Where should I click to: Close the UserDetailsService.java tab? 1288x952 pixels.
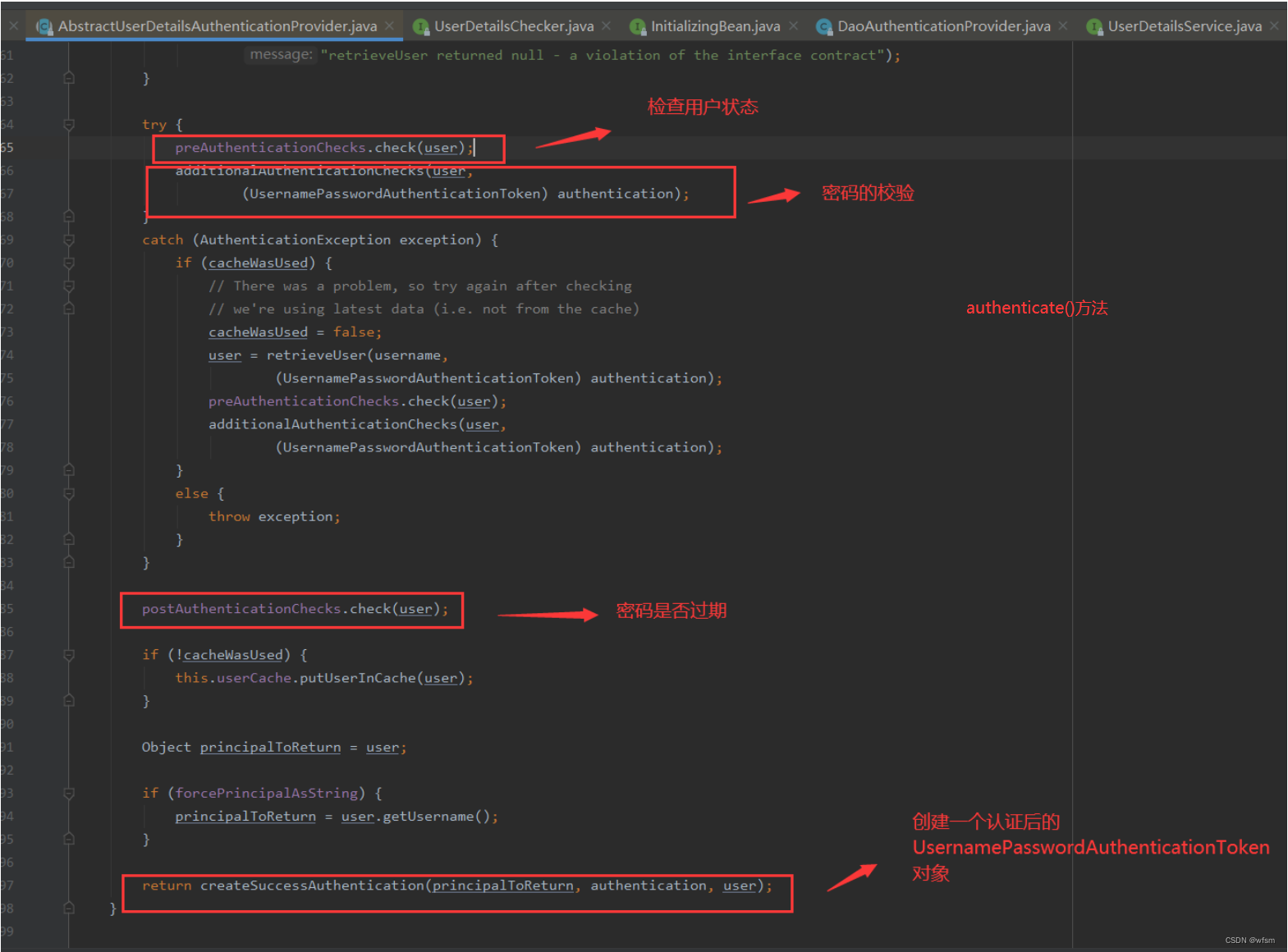[1274, 26]
